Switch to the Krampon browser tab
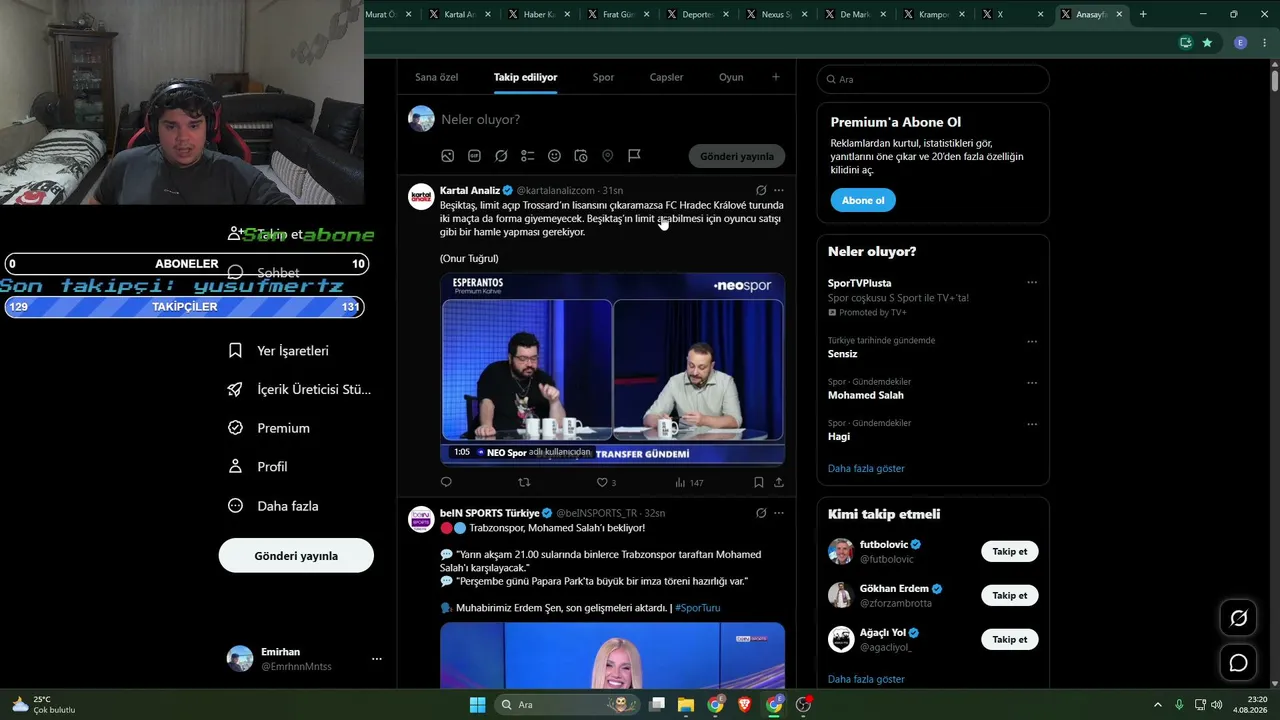 (x=935, y=15)
